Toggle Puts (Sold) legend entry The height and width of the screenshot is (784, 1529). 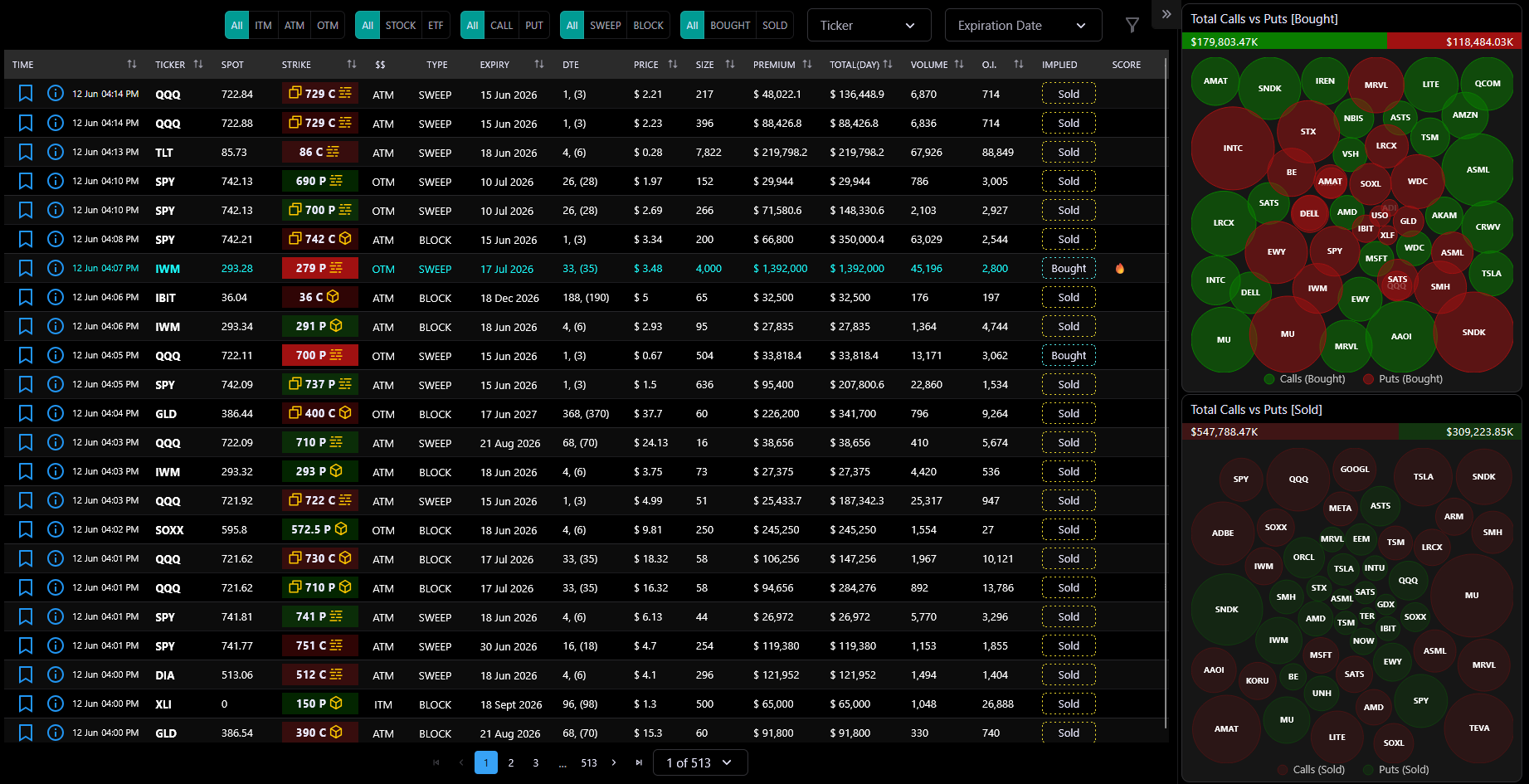pyautogui.click(x=1395, y=769)
